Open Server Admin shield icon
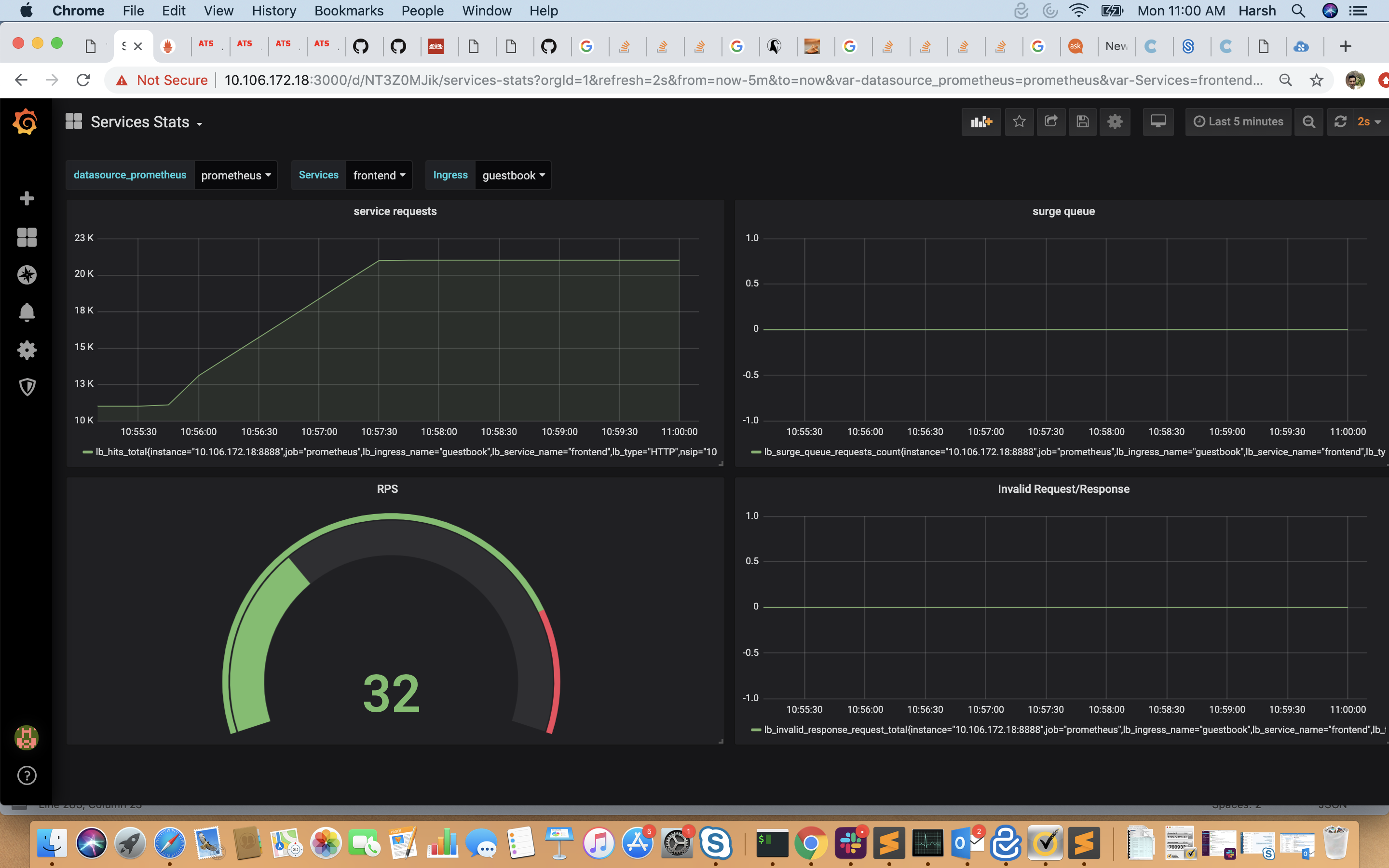This screenshot has height=868, width=1389. click(x=27, y=387)
